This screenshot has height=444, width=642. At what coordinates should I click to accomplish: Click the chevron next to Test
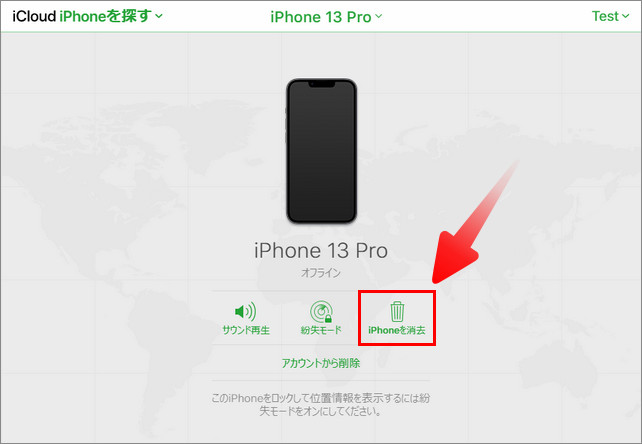(x=625, y=16)
